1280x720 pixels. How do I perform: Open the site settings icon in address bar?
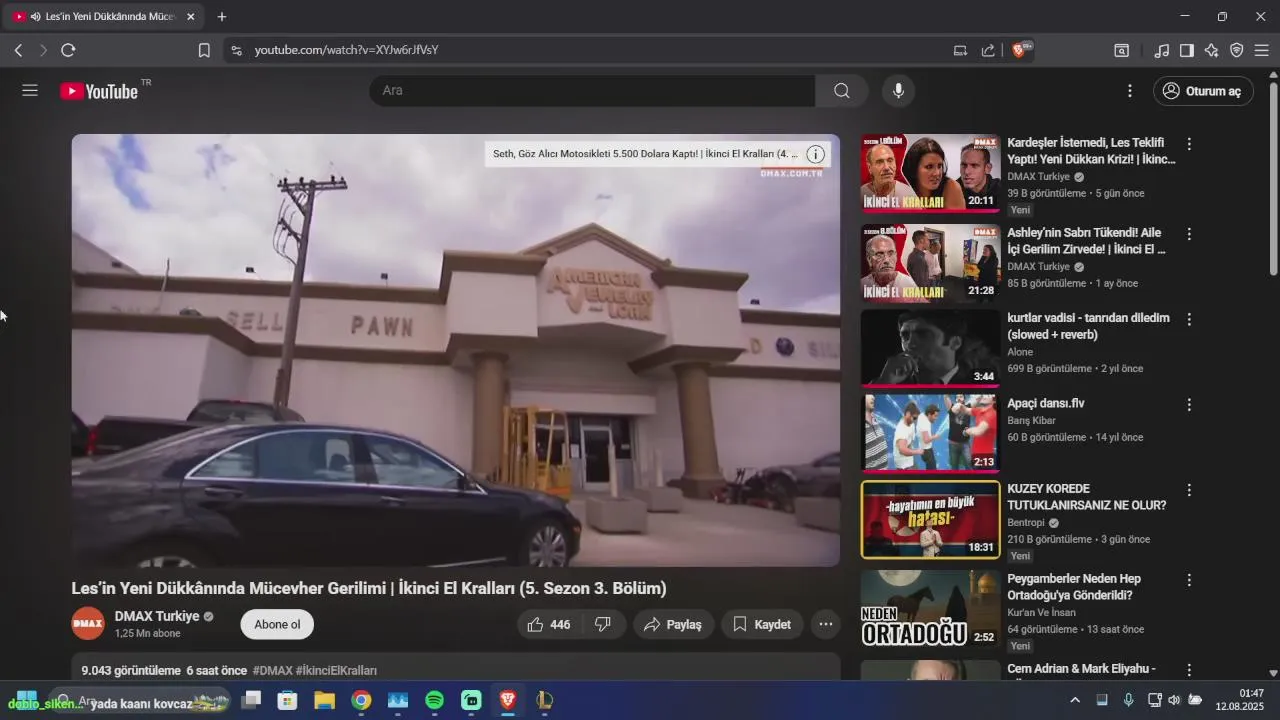236,50
